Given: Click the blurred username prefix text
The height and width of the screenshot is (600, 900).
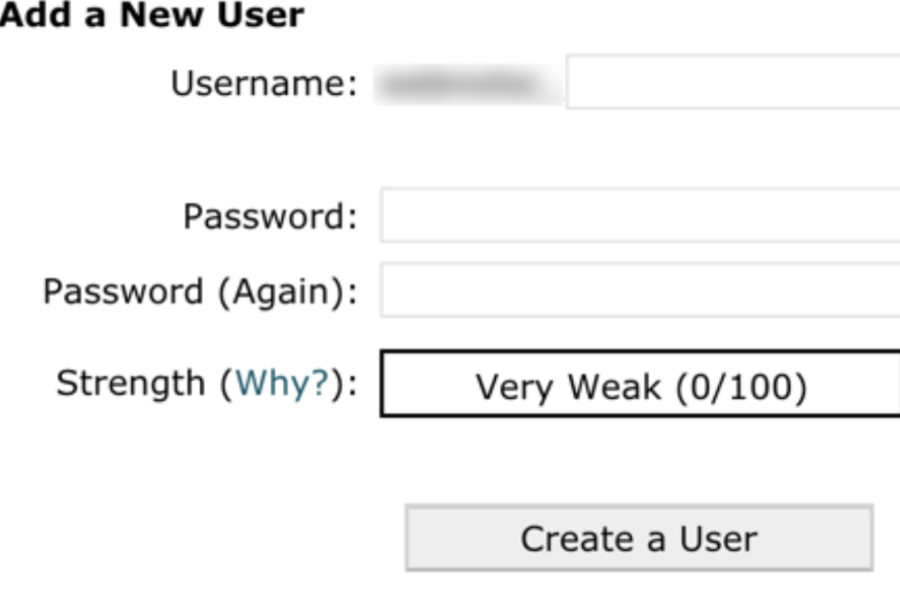Looking at the screenshot, I should (x=468, y=85).
